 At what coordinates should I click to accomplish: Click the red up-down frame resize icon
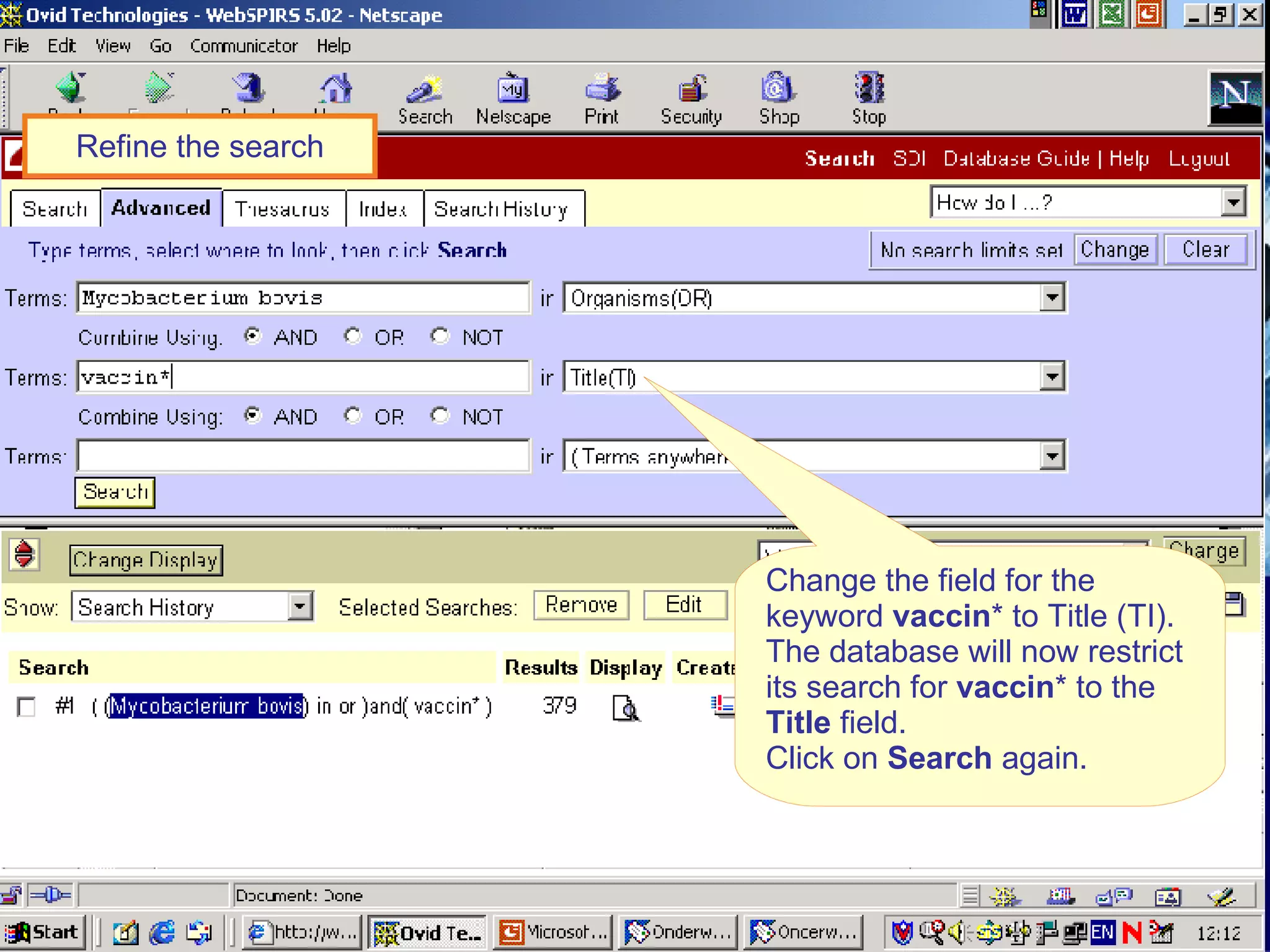click(24, 553)
